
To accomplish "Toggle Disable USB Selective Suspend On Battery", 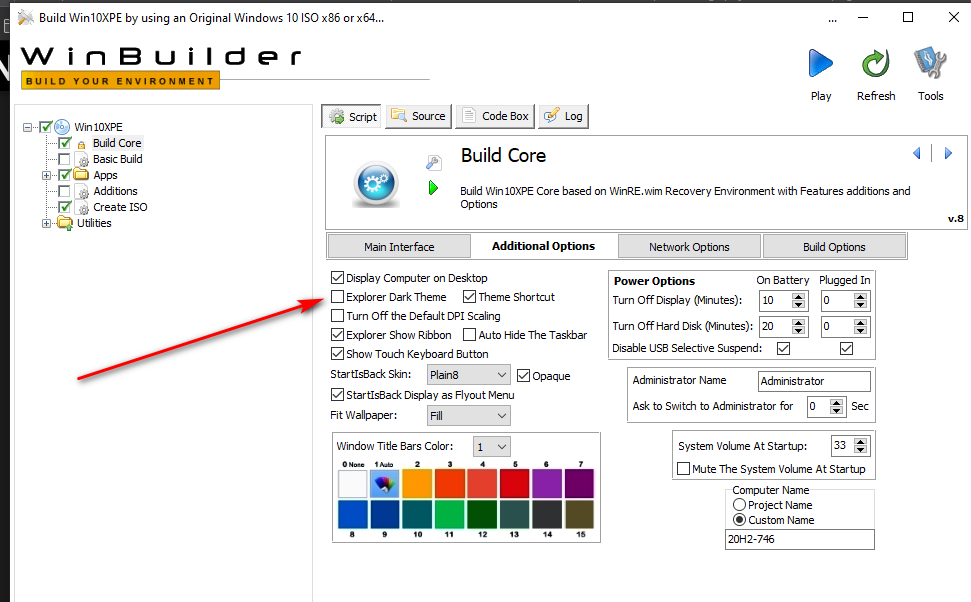I will [783, 349].
